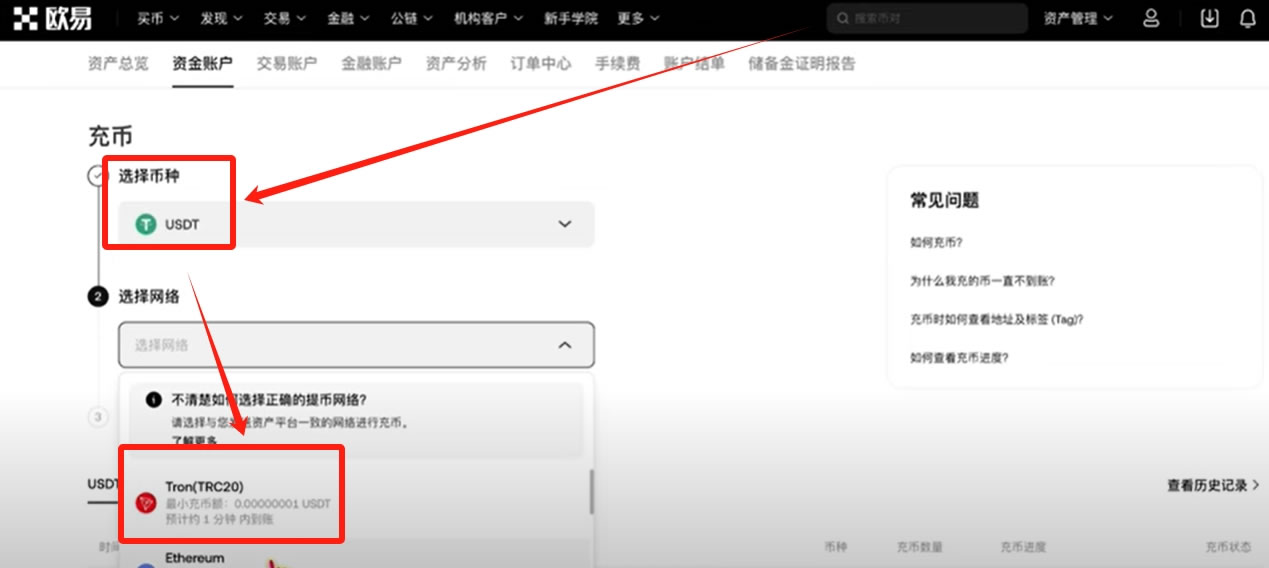
Task: Switch to the 金融账户 tab
Action: tap(371, 63)
